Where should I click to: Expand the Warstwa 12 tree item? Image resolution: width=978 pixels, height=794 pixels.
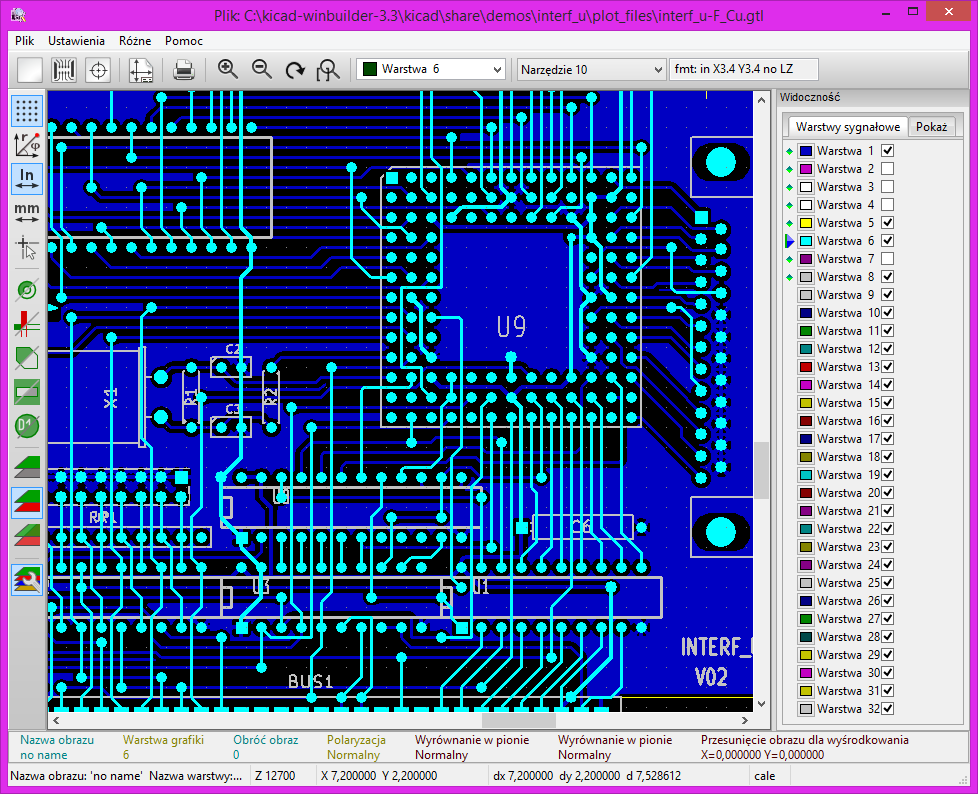(x=790, y=348)
